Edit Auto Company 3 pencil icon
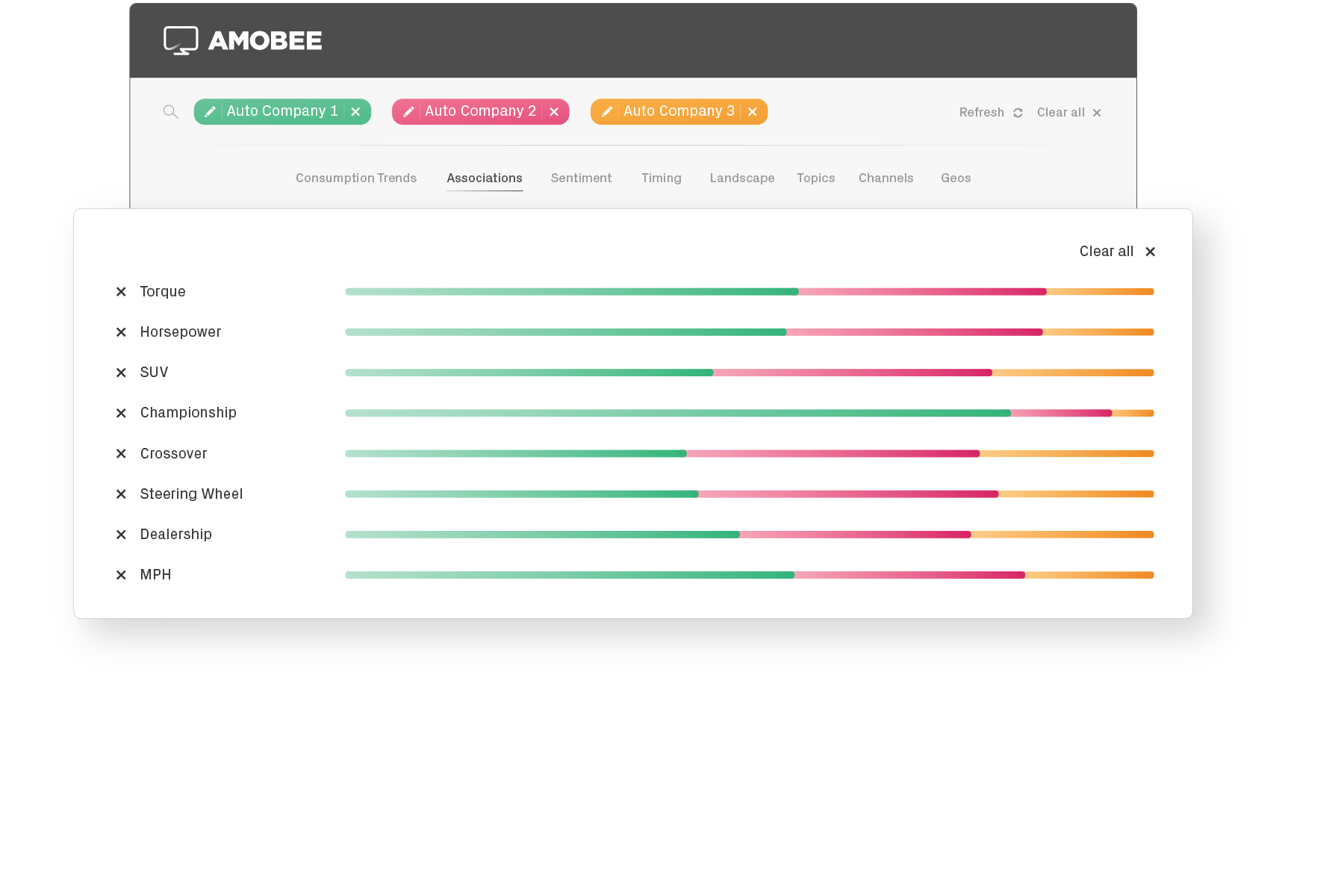1344x896 pixels. click(x=607, y=112)
